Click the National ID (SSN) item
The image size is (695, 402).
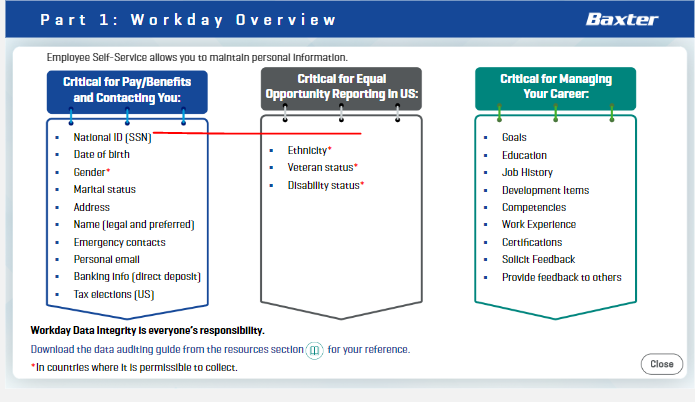tap(112, 137)
